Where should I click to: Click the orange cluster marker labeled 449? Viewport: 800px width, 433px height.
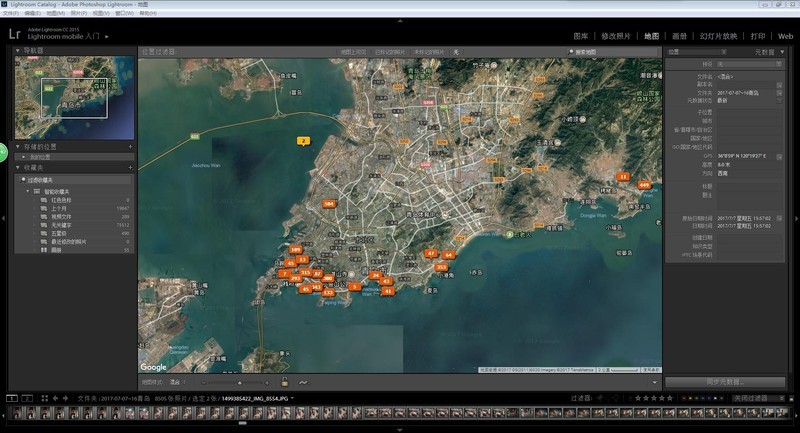pos(644,185)
